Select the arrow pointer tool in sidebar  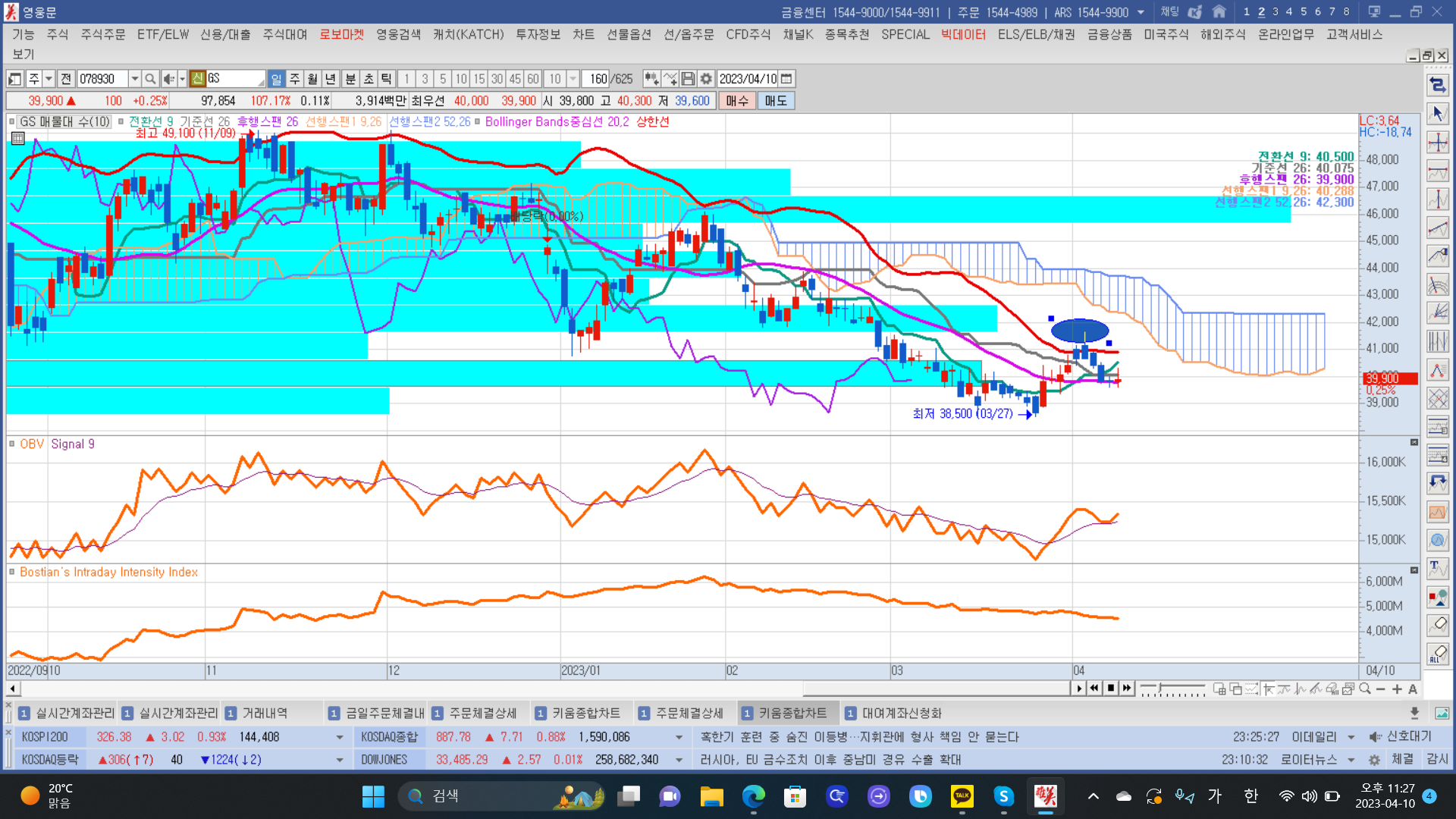tap(1438, 114)
